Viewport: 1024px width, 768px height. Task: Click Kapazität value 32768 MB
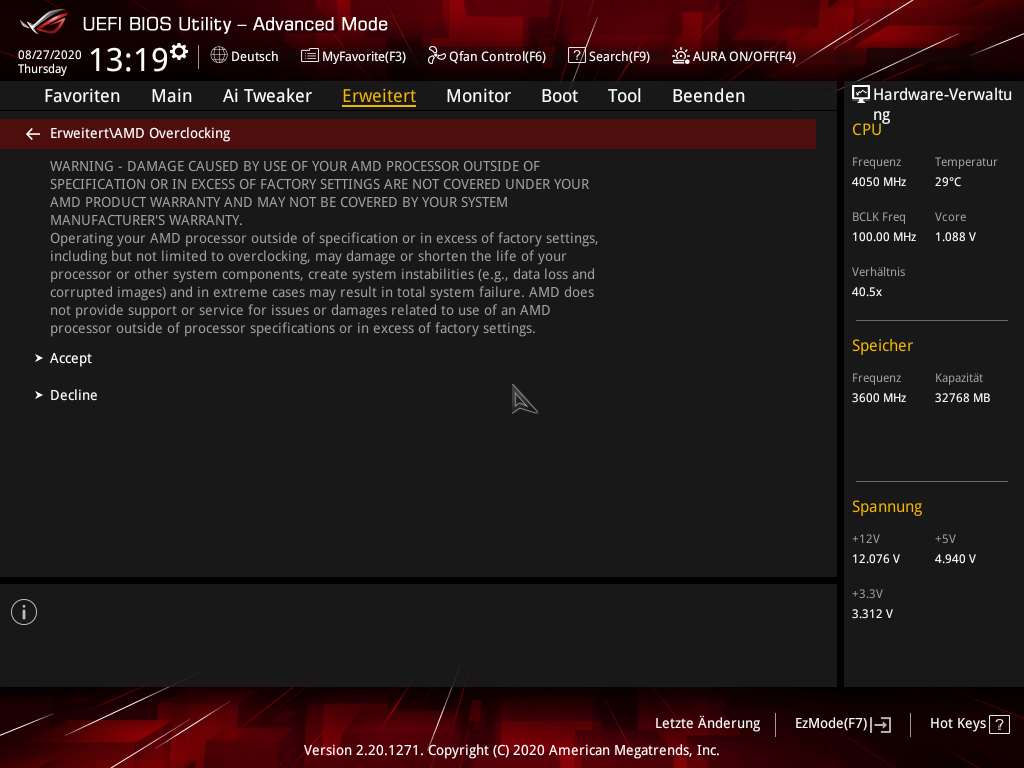point(962,398)
